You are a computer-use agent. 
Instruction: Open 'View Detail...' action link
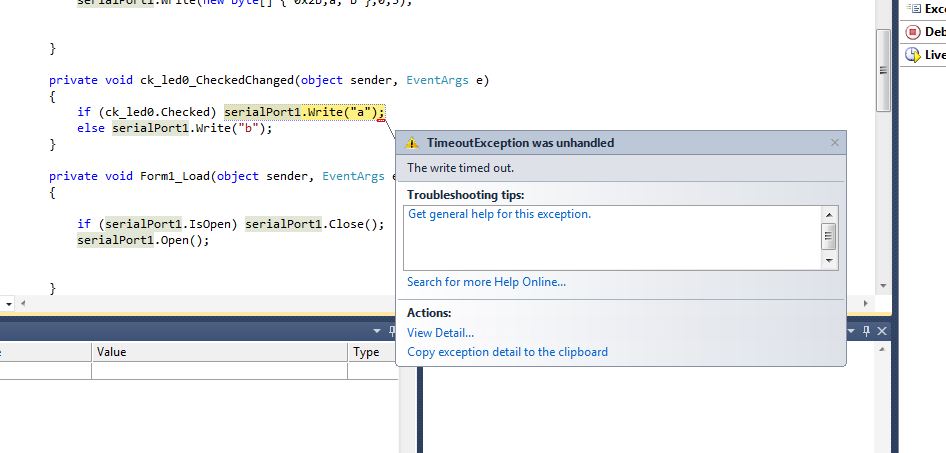[x=440, y=332]
